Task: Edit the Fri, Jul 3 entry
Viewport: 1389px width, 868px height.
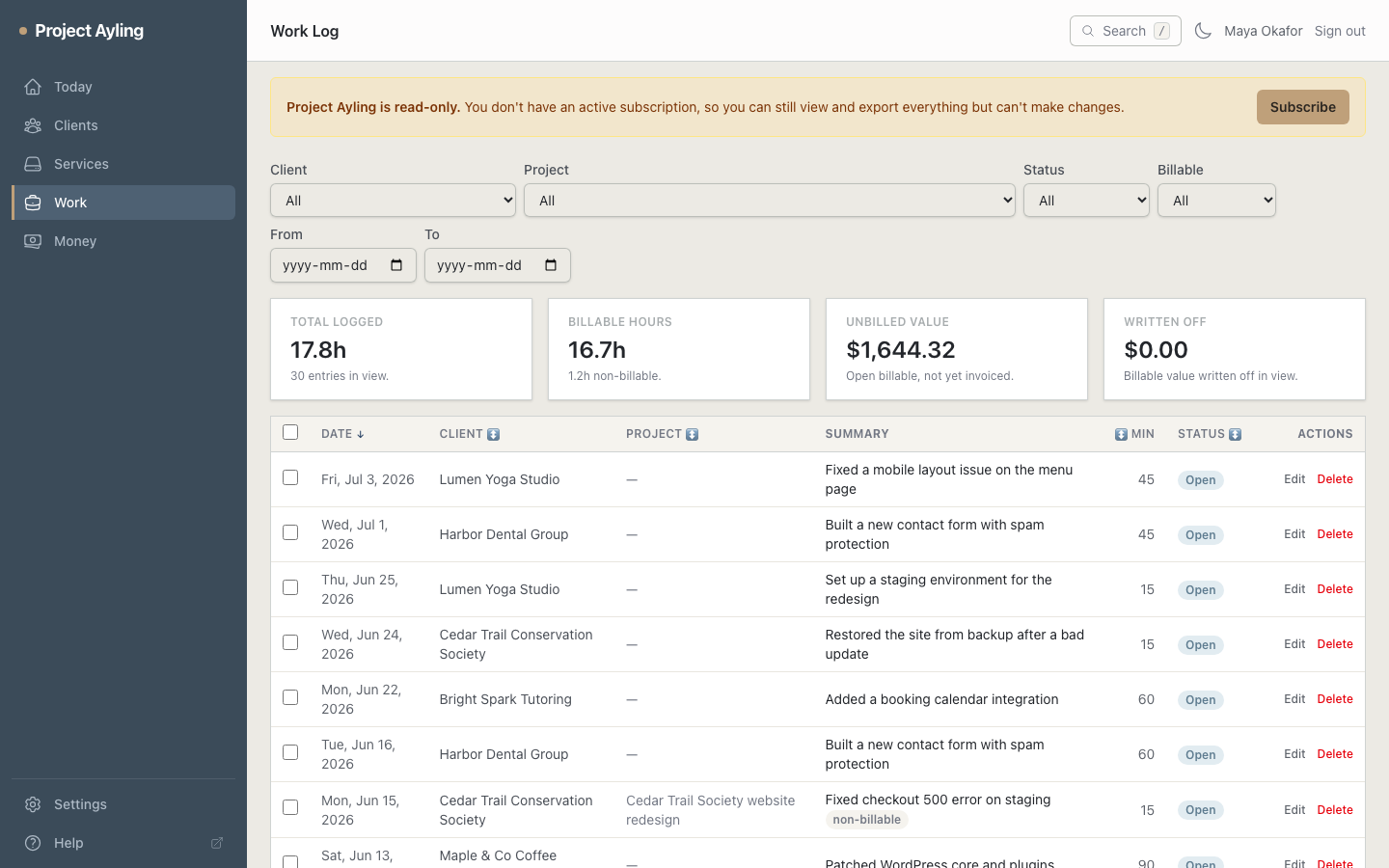Action: pyautogui.click(x=1294, y=479)
